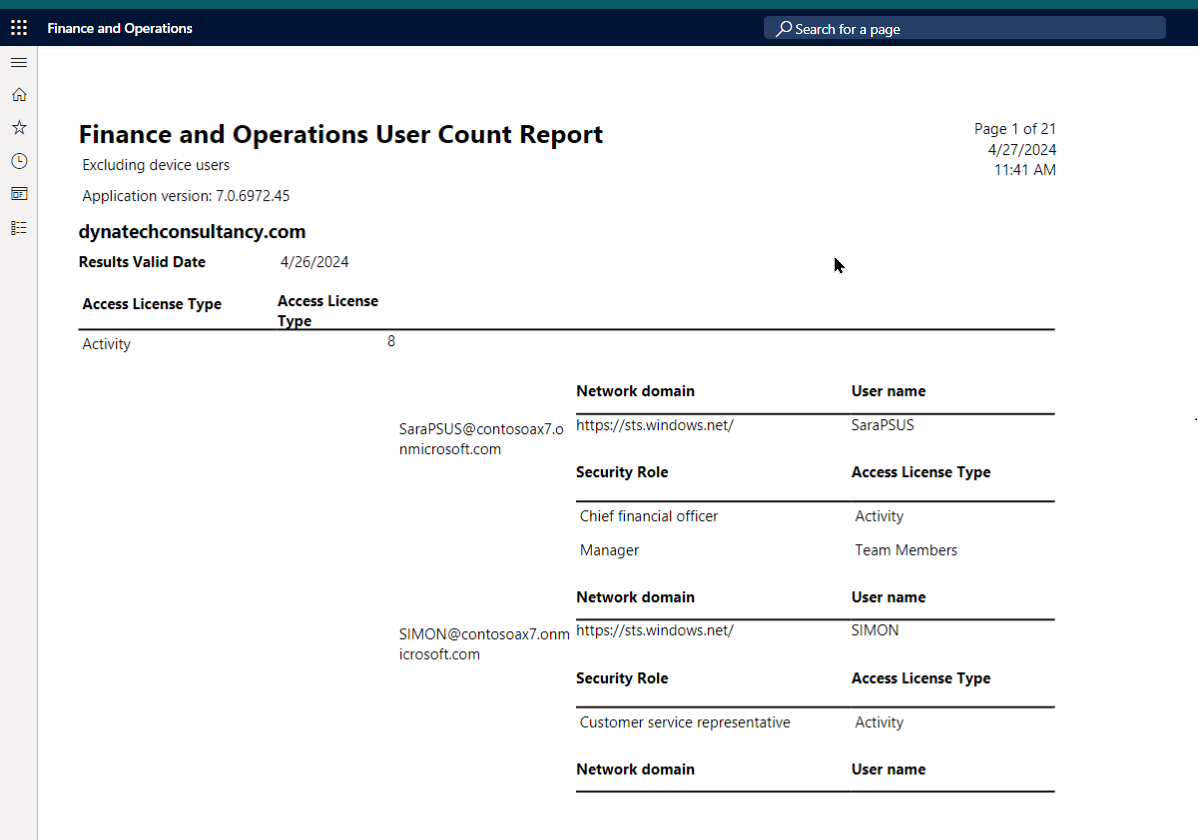Select the 'Excluding device users' text
Screen dimensions: 1198x840
156,165
